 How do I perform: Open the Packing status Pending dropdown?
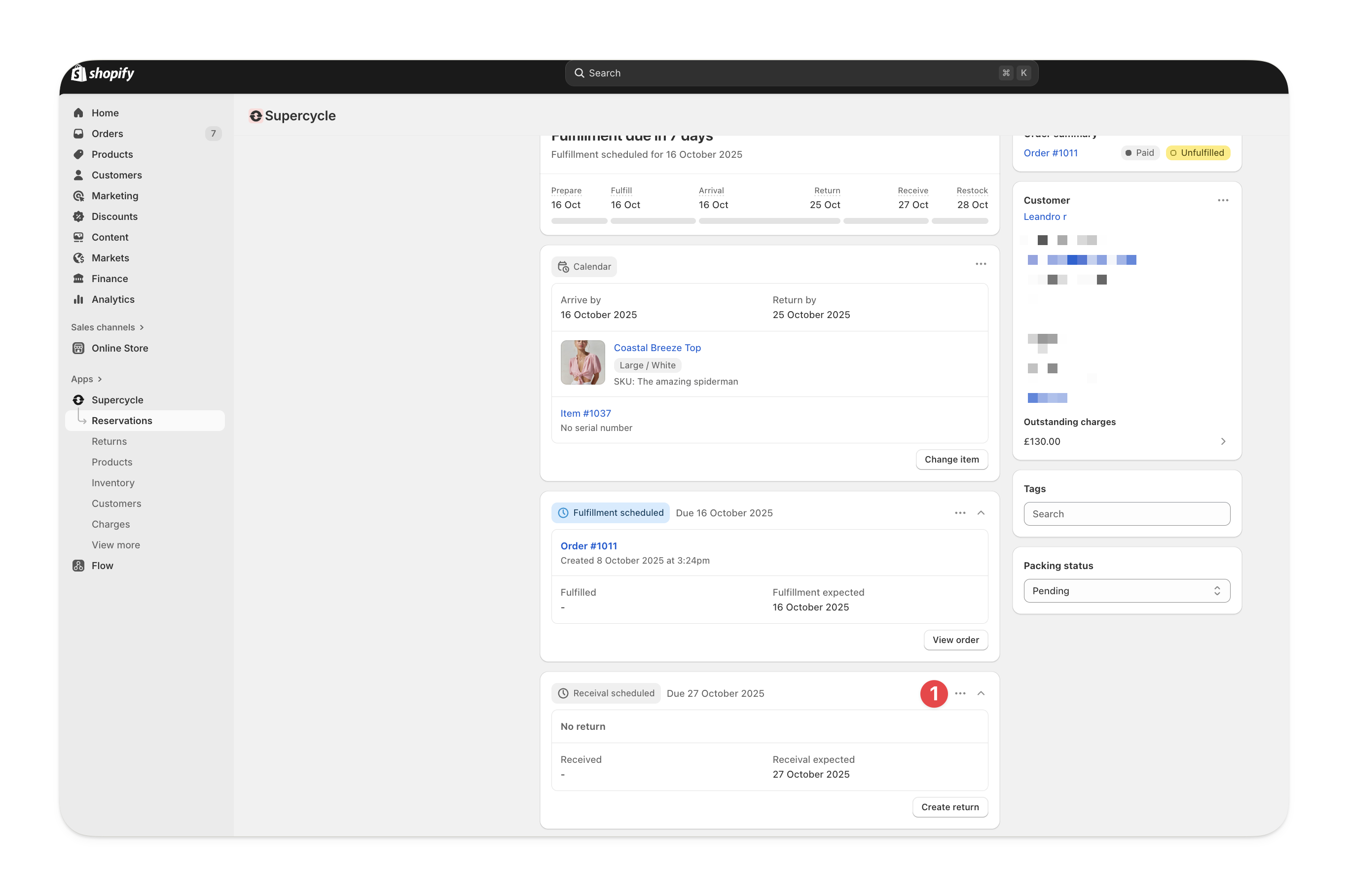[1126, 591]
